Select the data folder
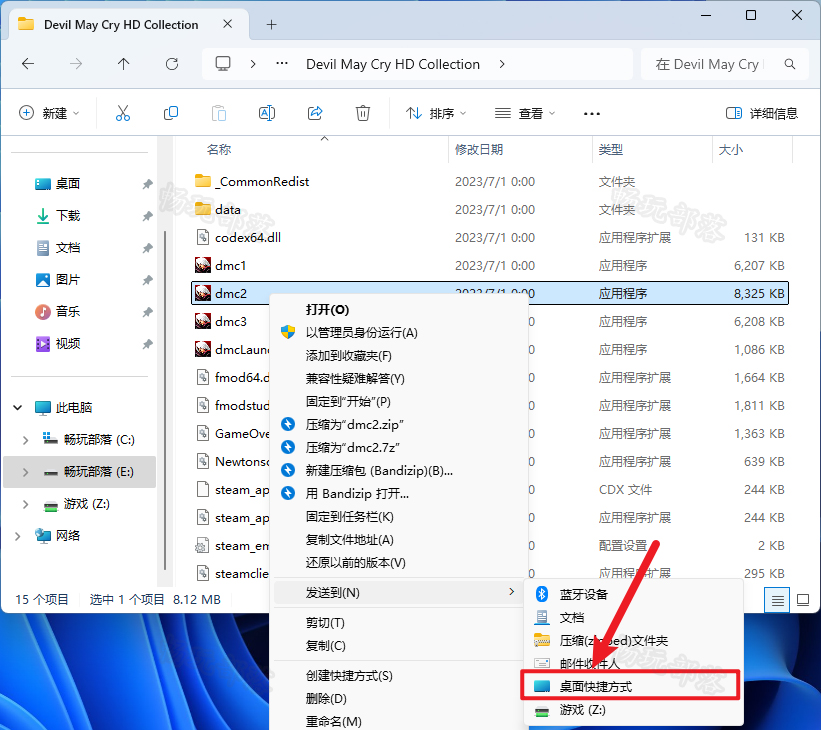 [x=490, y=209]
